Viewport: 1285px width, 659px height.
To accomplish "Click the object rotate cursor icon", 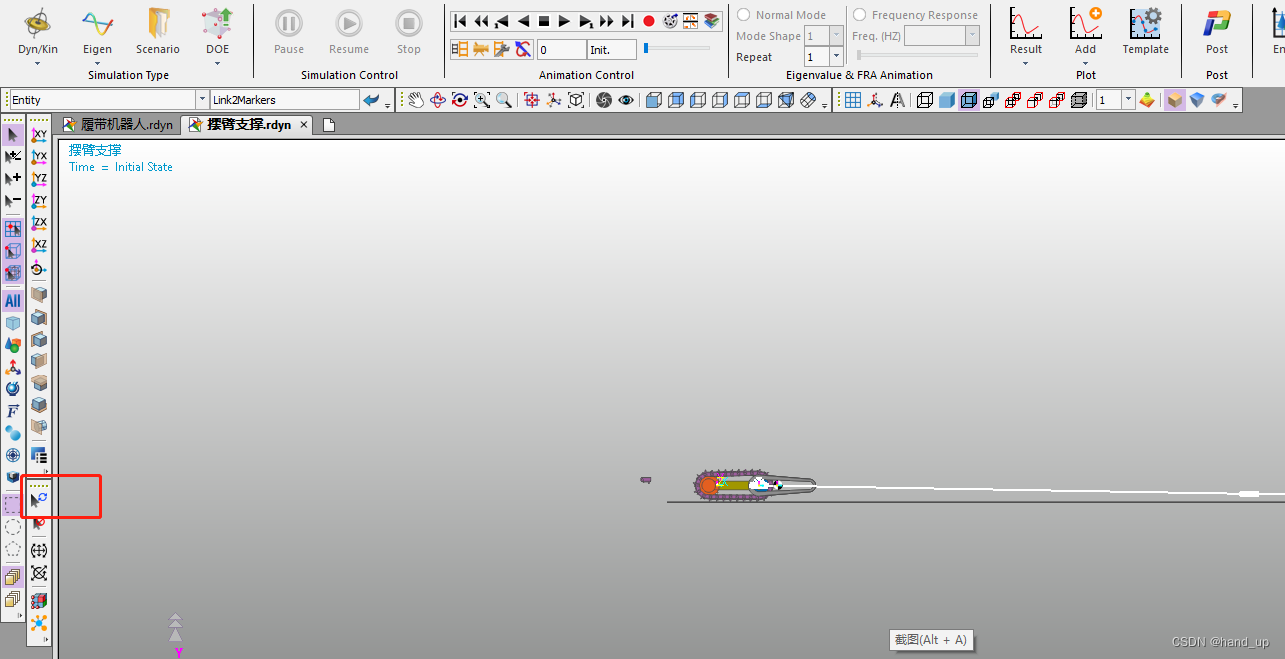I will pyautogui.click(x=39, y=499).
